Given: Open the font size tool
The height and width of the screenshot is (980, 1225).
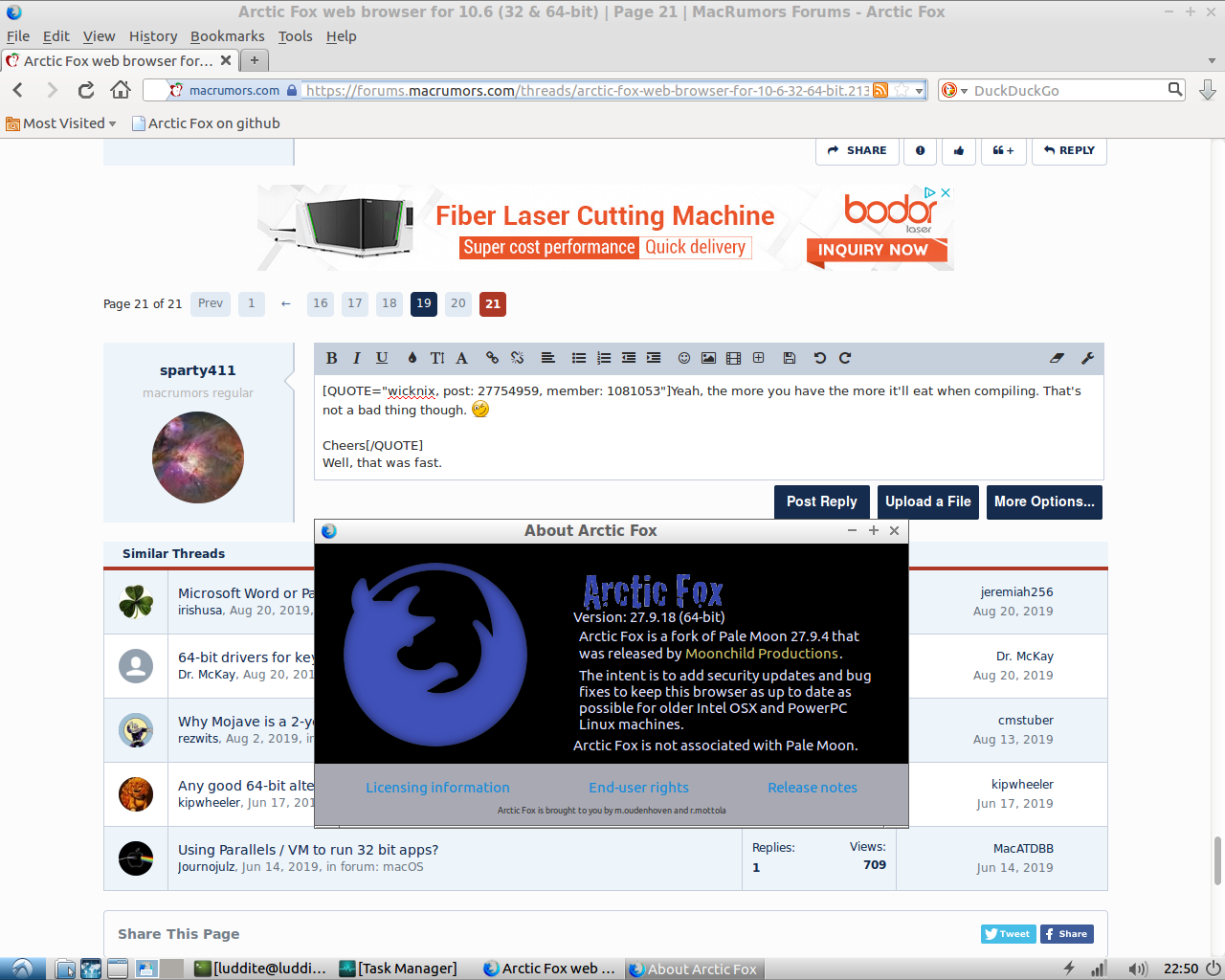Looking at the screenshot, I should (x=437, y=358).
